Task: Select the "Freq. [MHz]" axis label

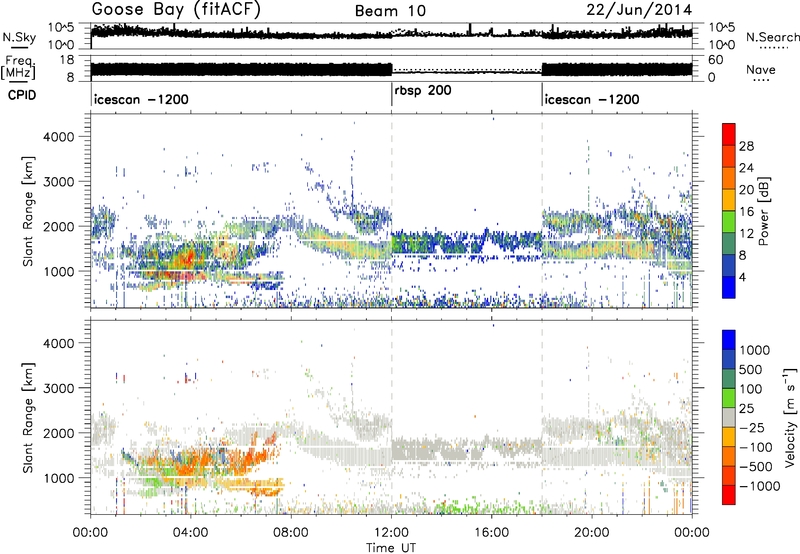Action: pos(18,67)
